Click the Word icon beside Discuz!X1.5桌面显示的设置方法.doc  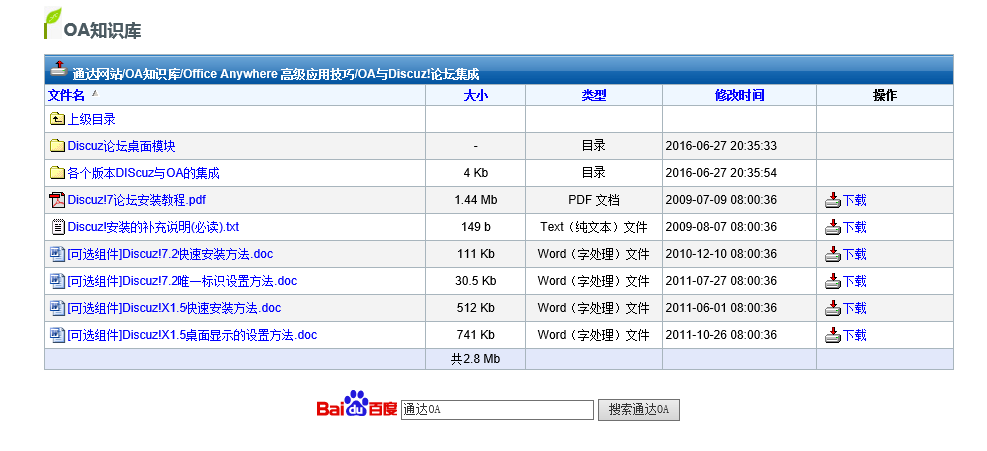point(57,335)
